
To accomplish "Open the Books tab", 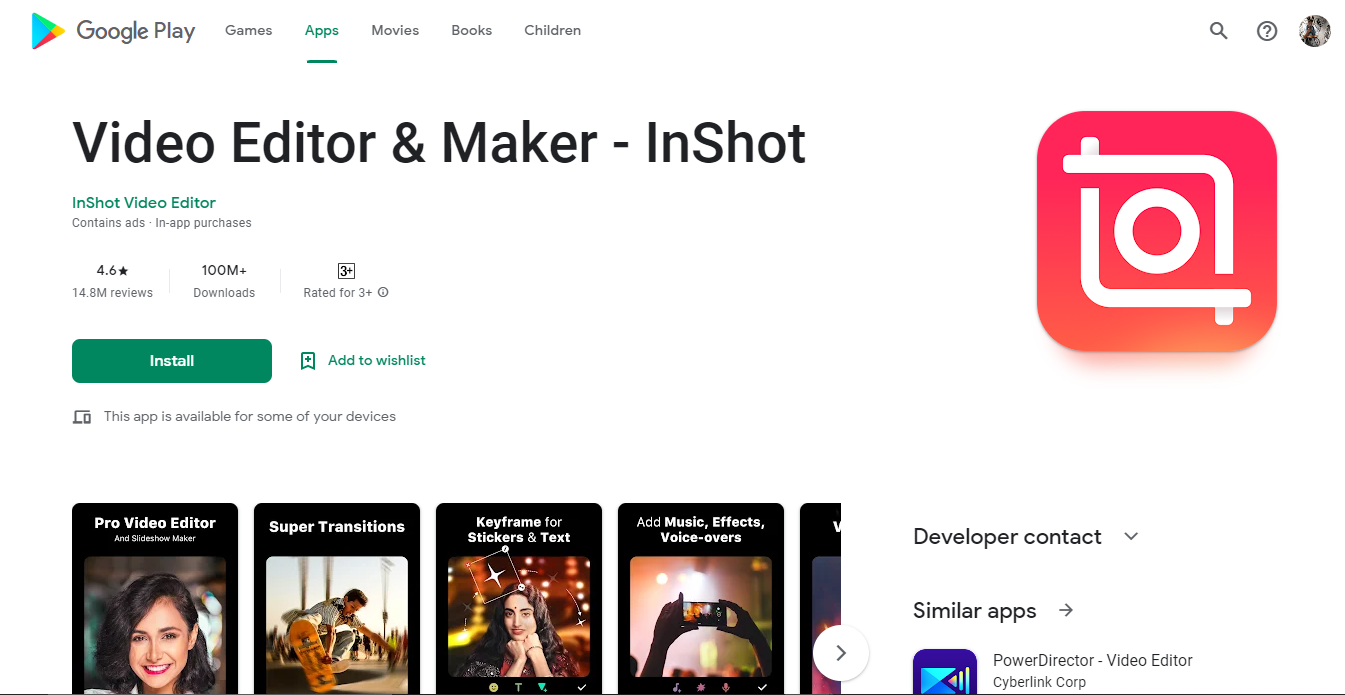I will tap(472, 31).
